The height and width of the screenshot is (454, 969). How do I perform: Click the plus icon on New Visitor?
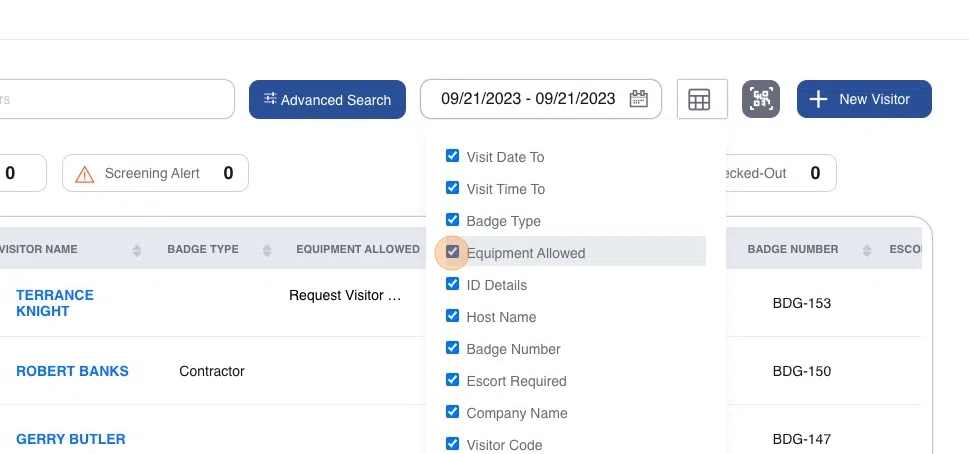[x=818, y=99]
